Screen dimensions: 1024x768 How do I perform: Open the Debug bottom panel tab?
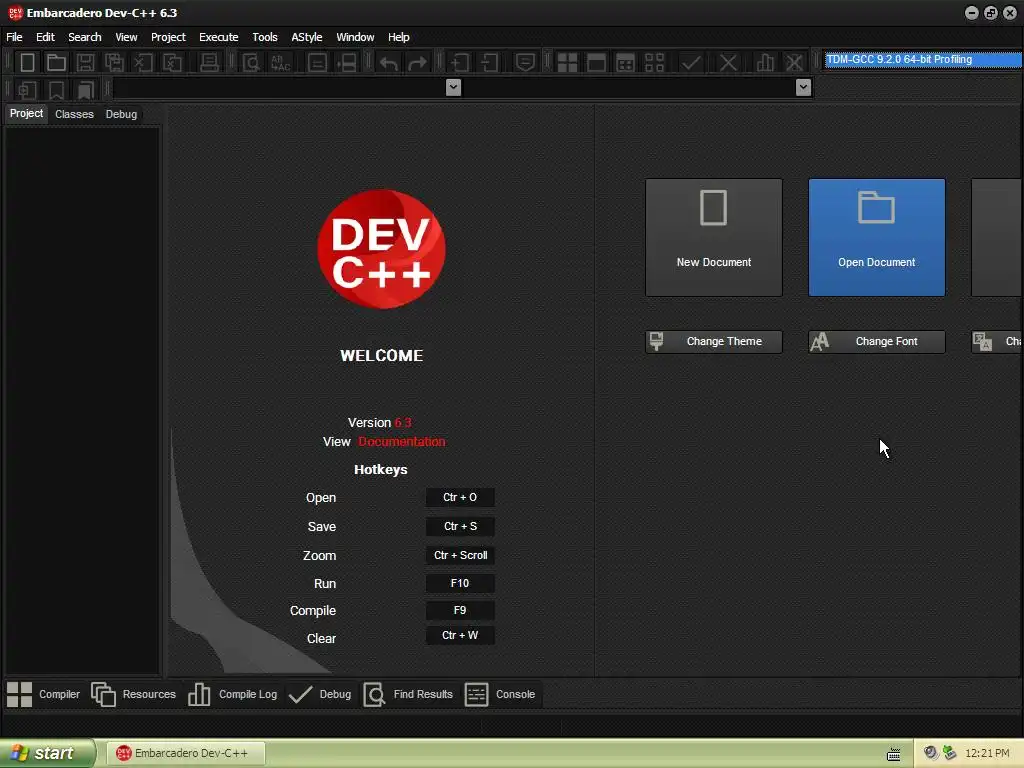(x=320, y=694)
